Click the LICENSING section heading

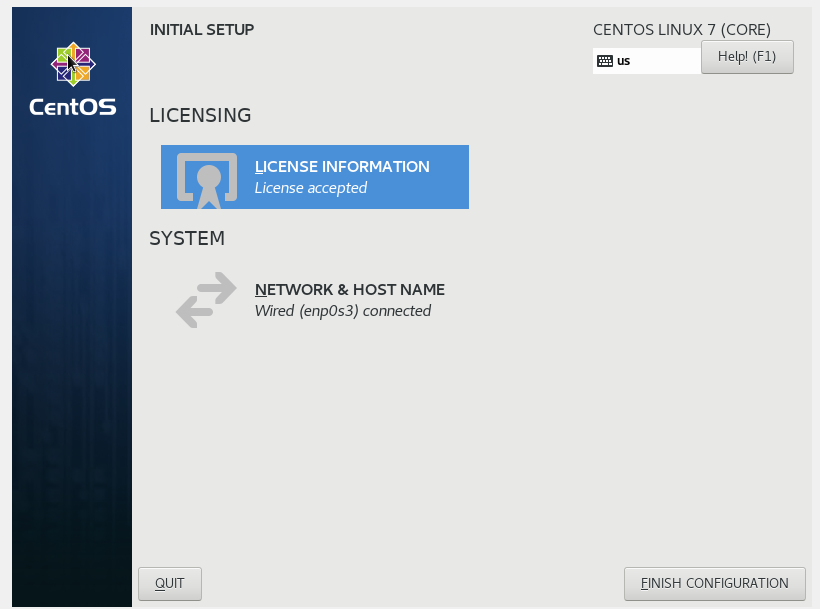(200, 115)
